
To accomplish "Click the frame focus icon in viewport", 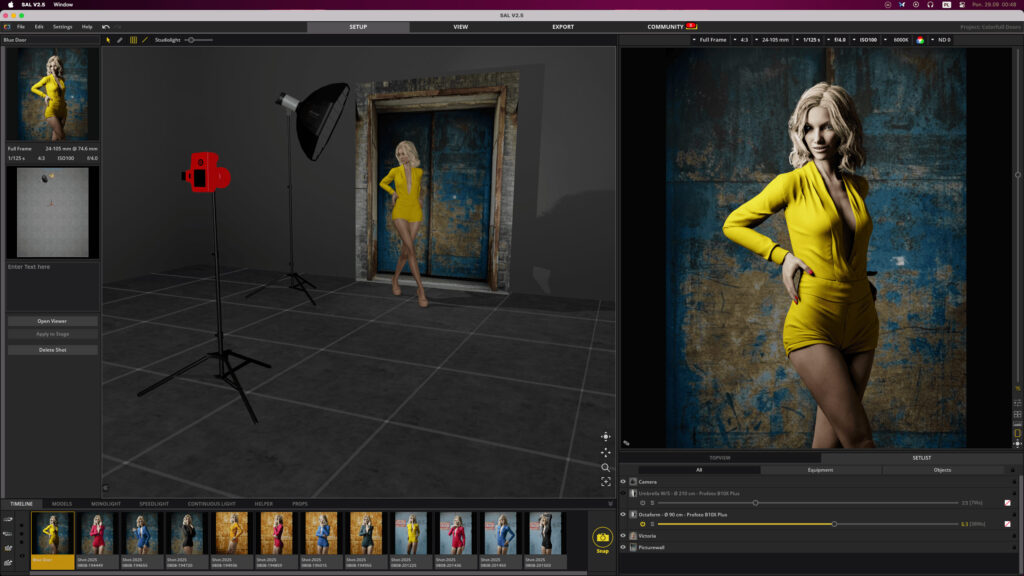I will (x=606, y=482).
